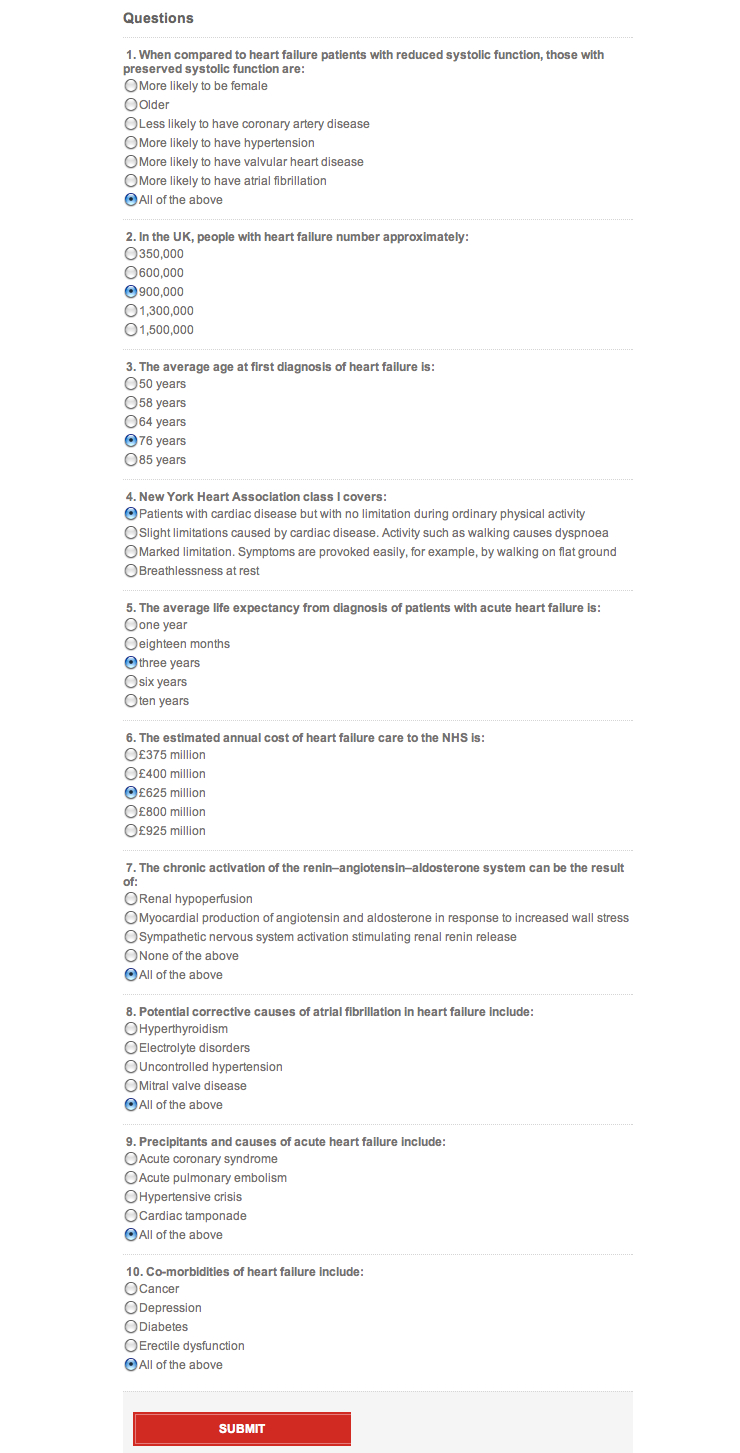
Task: Pick 'eighteen months' life expectancy option
Action: tap(131, 644)
